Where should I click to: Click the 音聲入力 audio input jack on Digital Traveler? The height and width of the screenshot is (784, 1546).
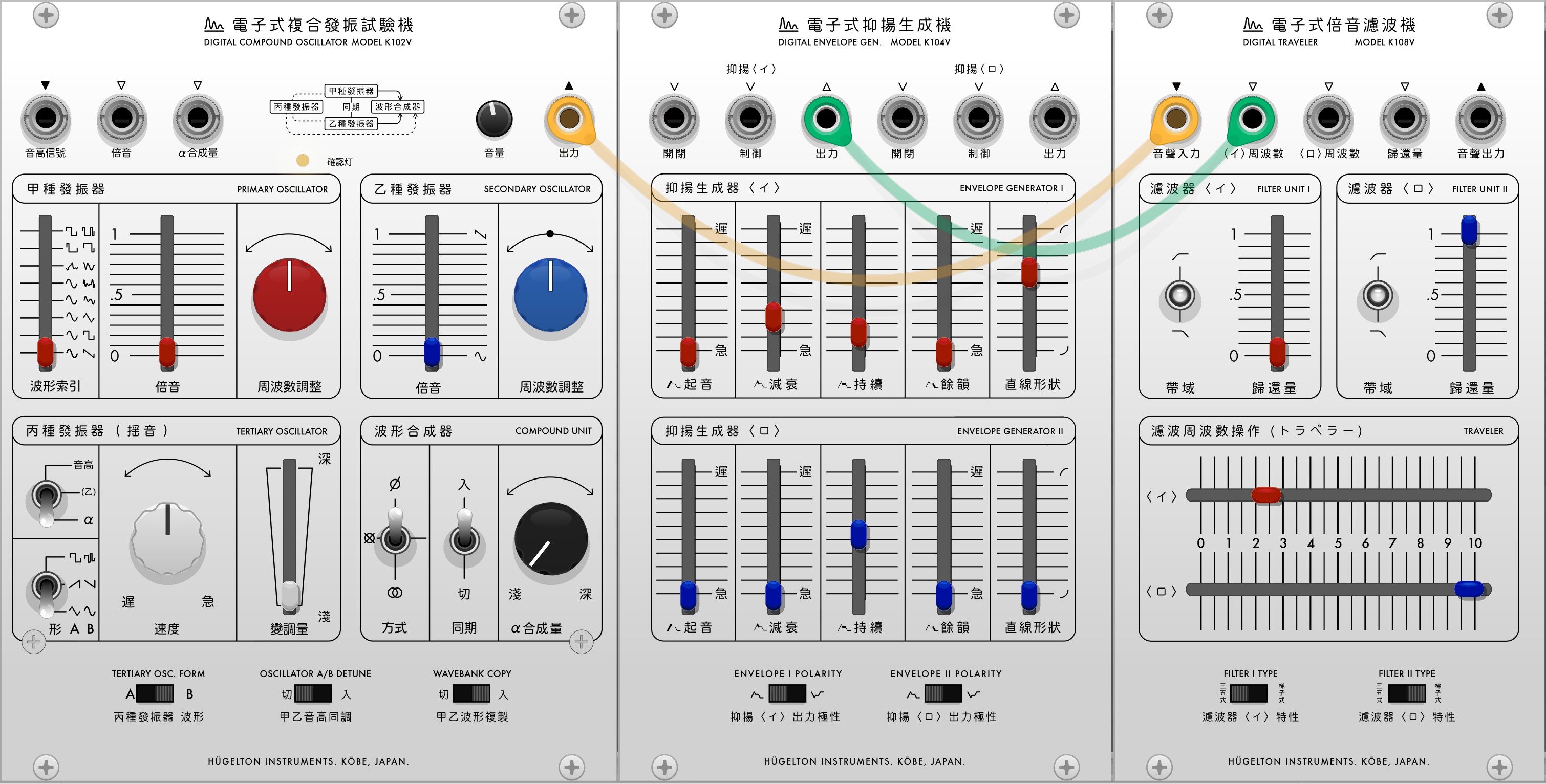[1178, 120]
